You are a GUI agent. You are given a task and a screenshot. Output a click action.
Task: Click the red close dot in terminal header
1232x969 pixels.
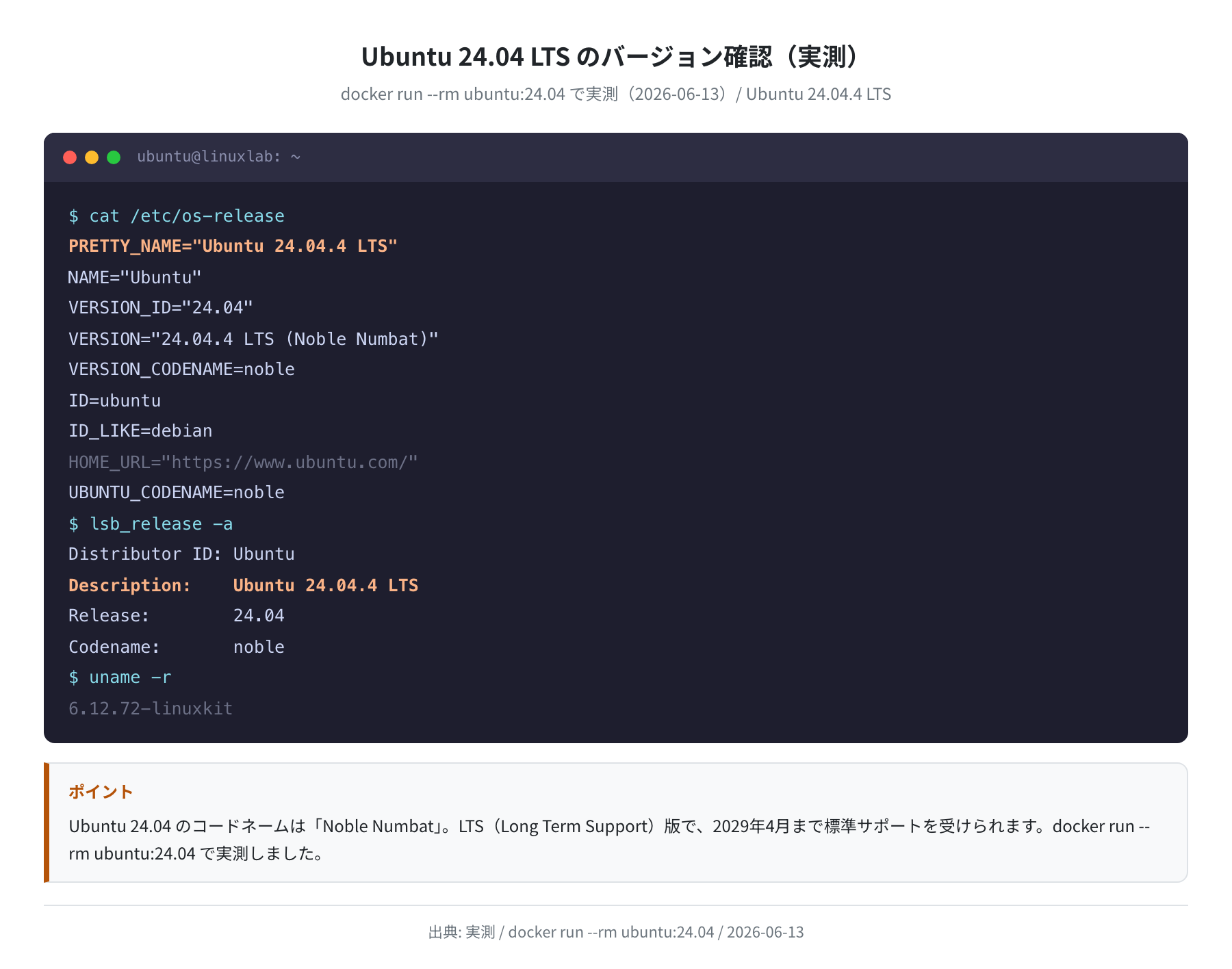[70, 157]
